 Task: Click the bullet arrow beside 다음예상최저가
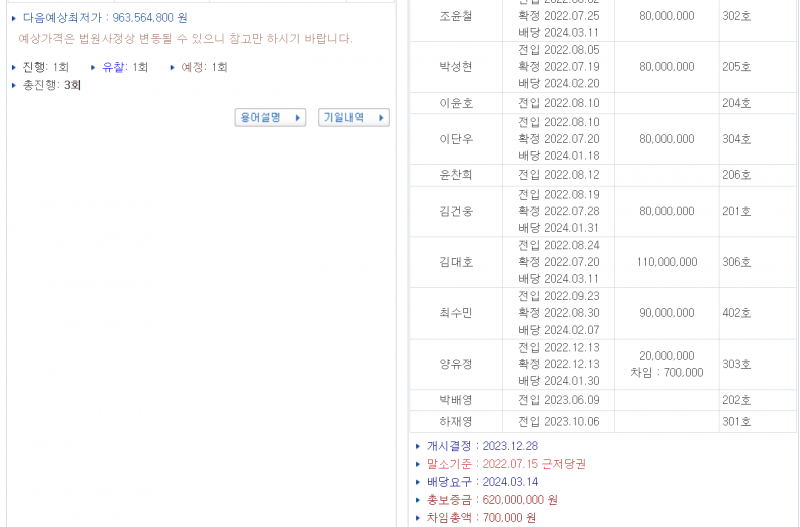[13, 18]
